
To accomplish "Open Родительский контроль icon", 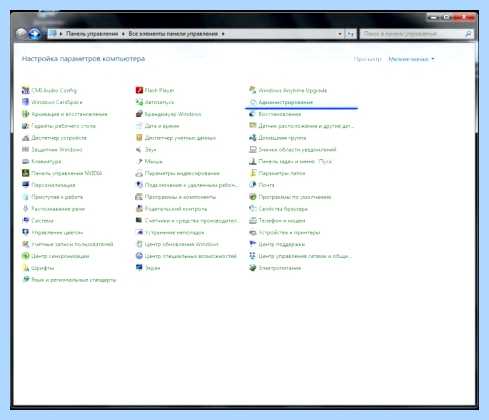I will click(x=139, y=209).
